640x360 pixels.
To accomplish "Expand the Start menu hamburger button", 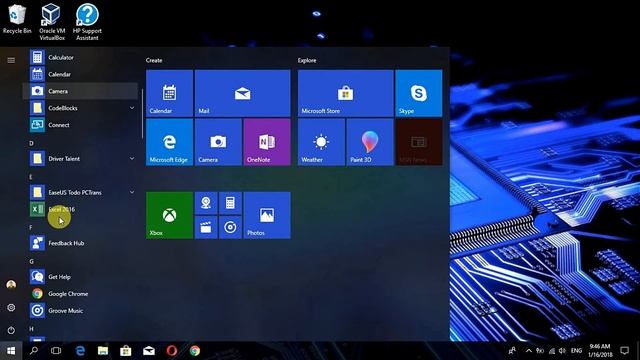I will pyautogui.click(x=11, y=60).
